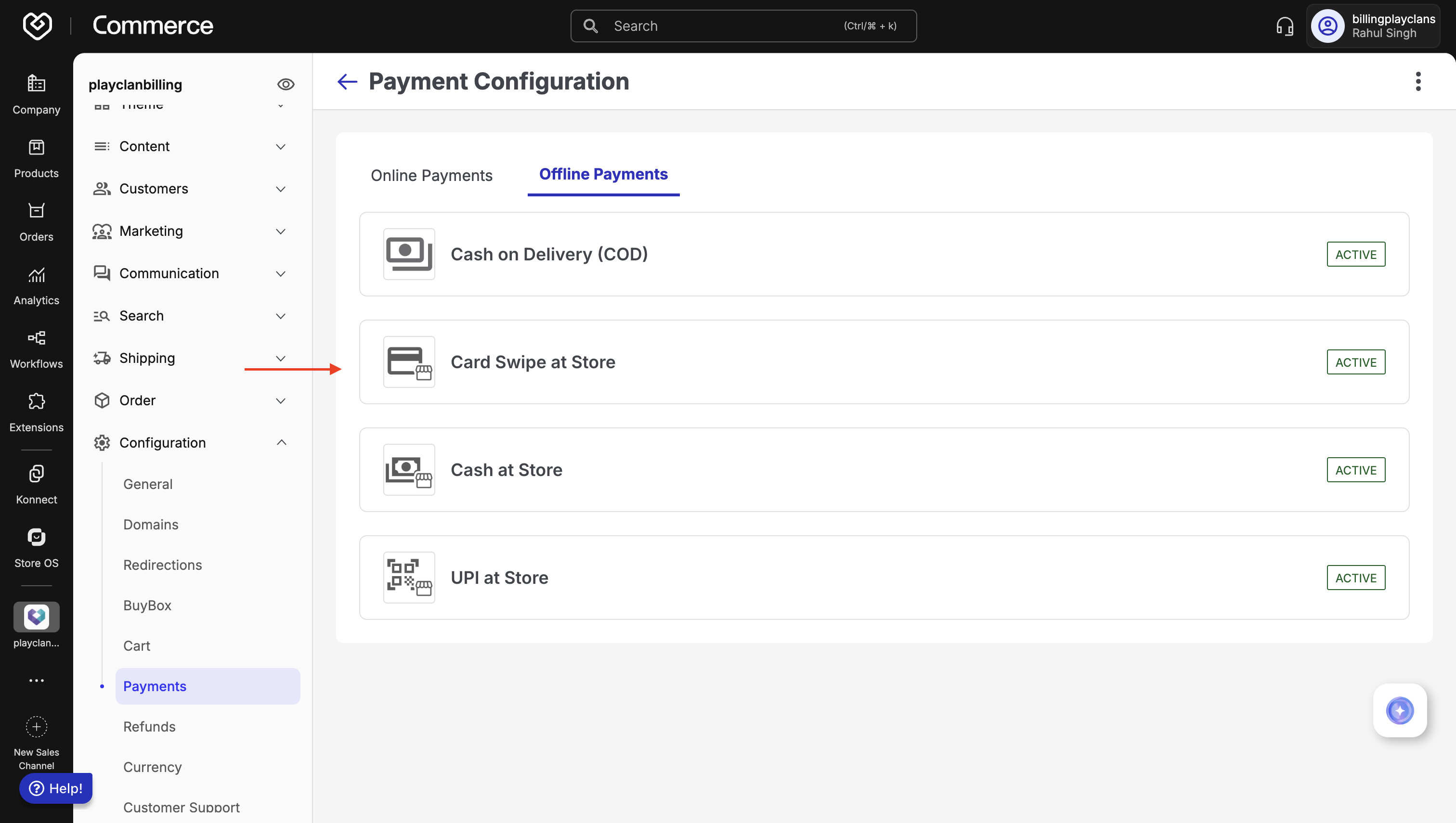Select Refunds in the Configuration submenu
Screen dimensions: 1456x823
(x=149, y=726)
